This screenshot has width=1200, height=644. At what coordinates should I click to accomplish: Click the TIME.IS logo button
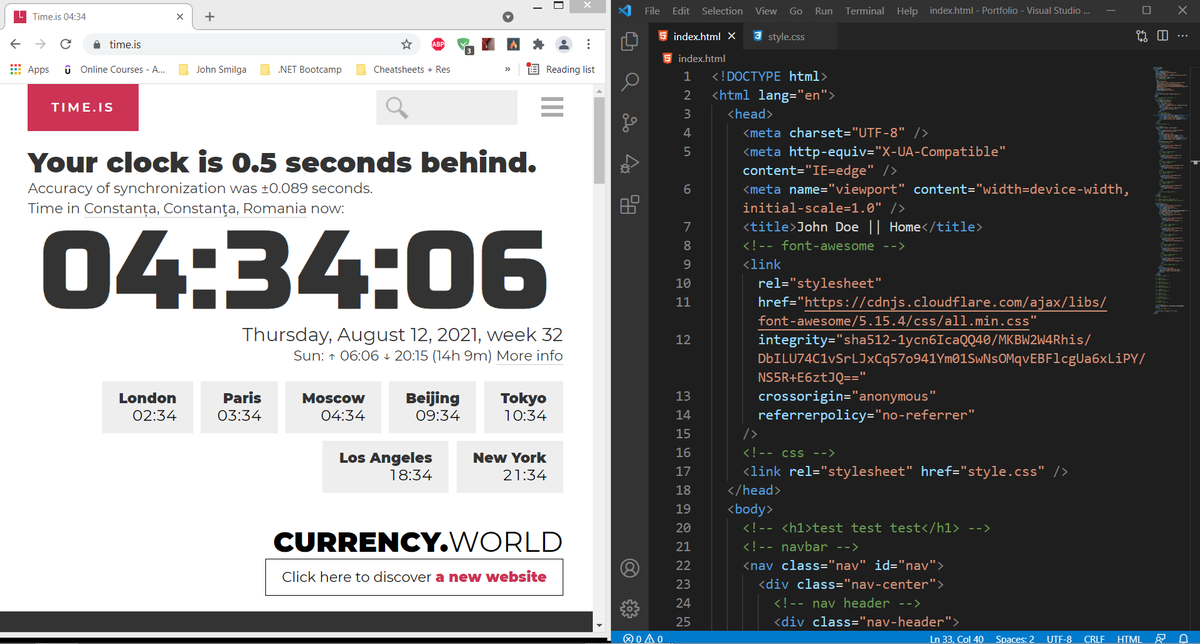(x=83, y=108)
